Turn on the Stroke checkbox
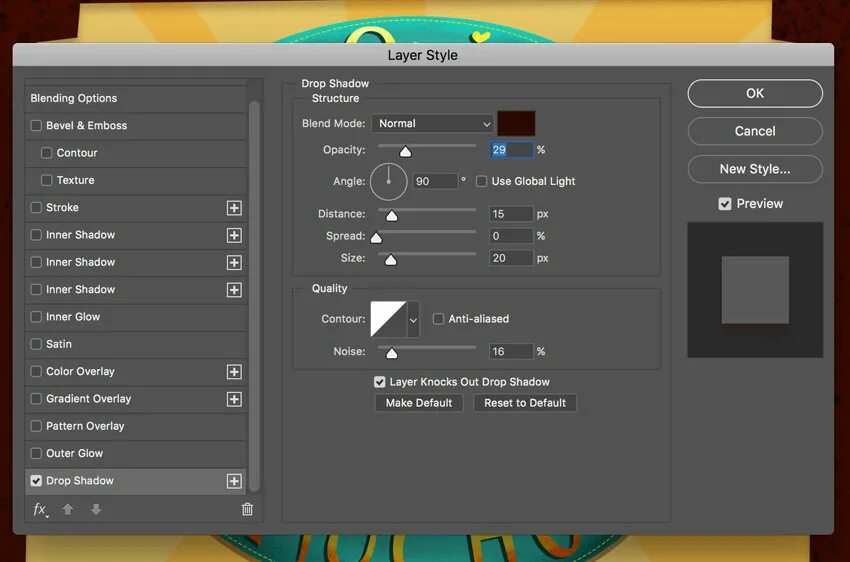 [36, 208]
